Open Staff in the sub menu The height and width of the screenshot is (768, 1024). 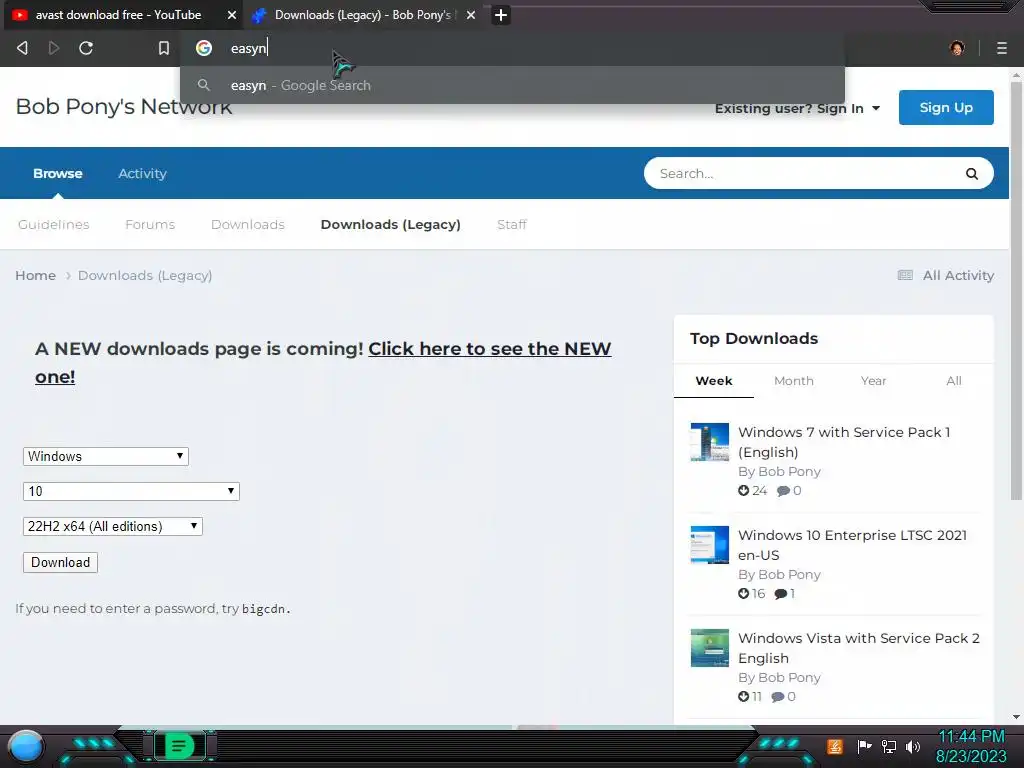[512, 225]
